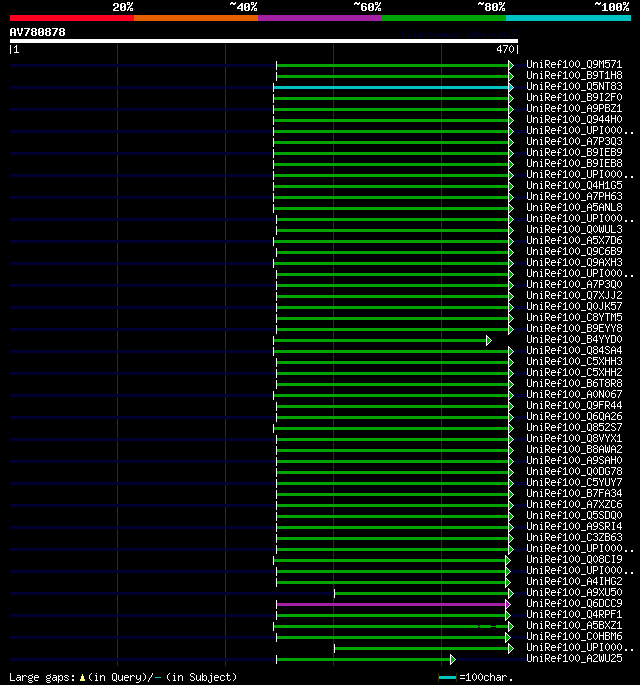Open hit UniRef100_Q9AXH3
This screenshot has width=640, height=685.
574,263
